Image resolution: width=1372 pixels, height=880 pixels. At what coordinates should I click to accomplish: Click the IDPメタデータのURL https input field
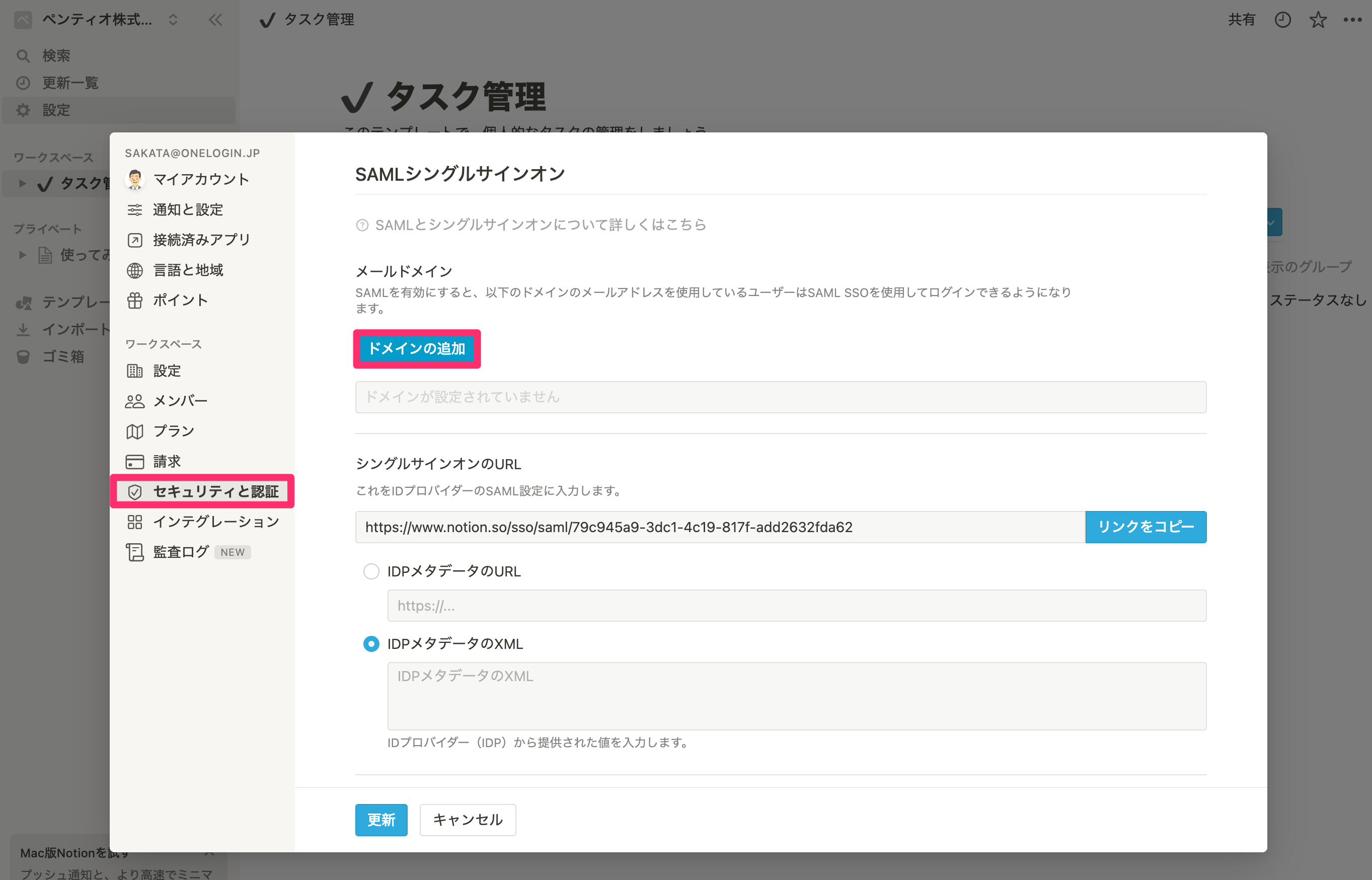pyautogui.click(x=797, y=606)
